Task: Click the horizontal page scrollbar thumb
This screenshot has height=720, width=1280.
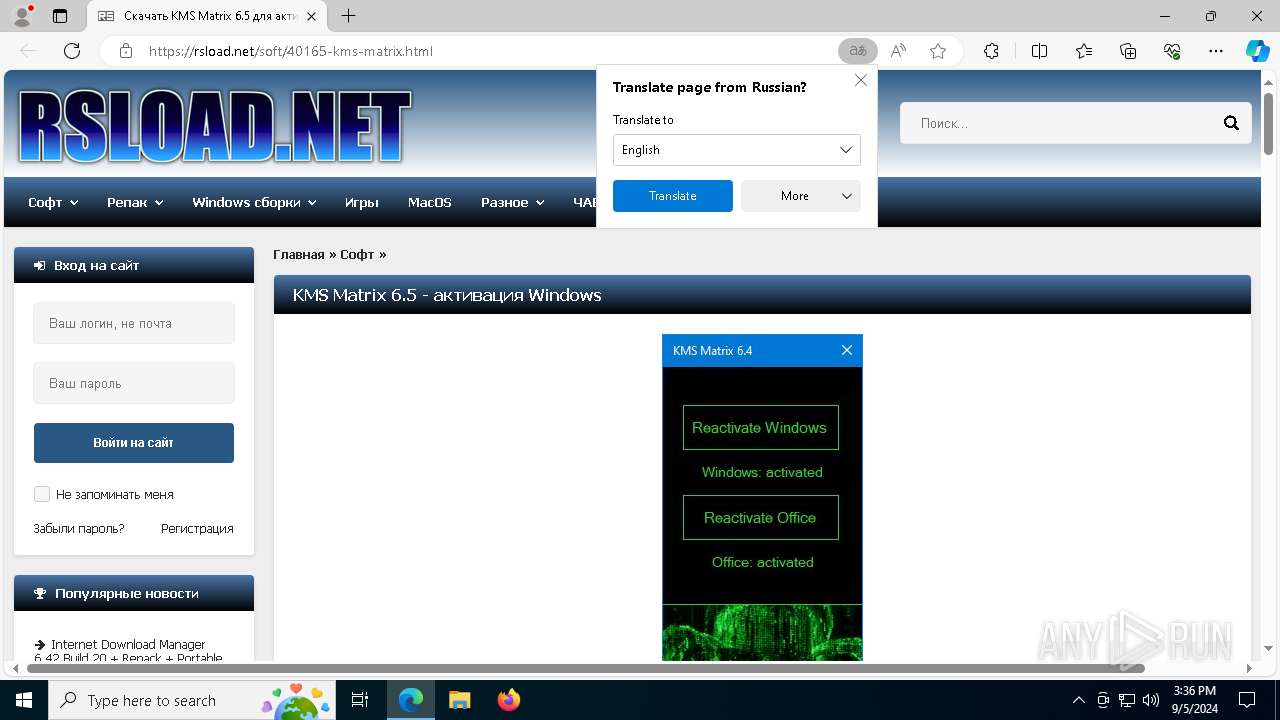Action: point(586,668)
